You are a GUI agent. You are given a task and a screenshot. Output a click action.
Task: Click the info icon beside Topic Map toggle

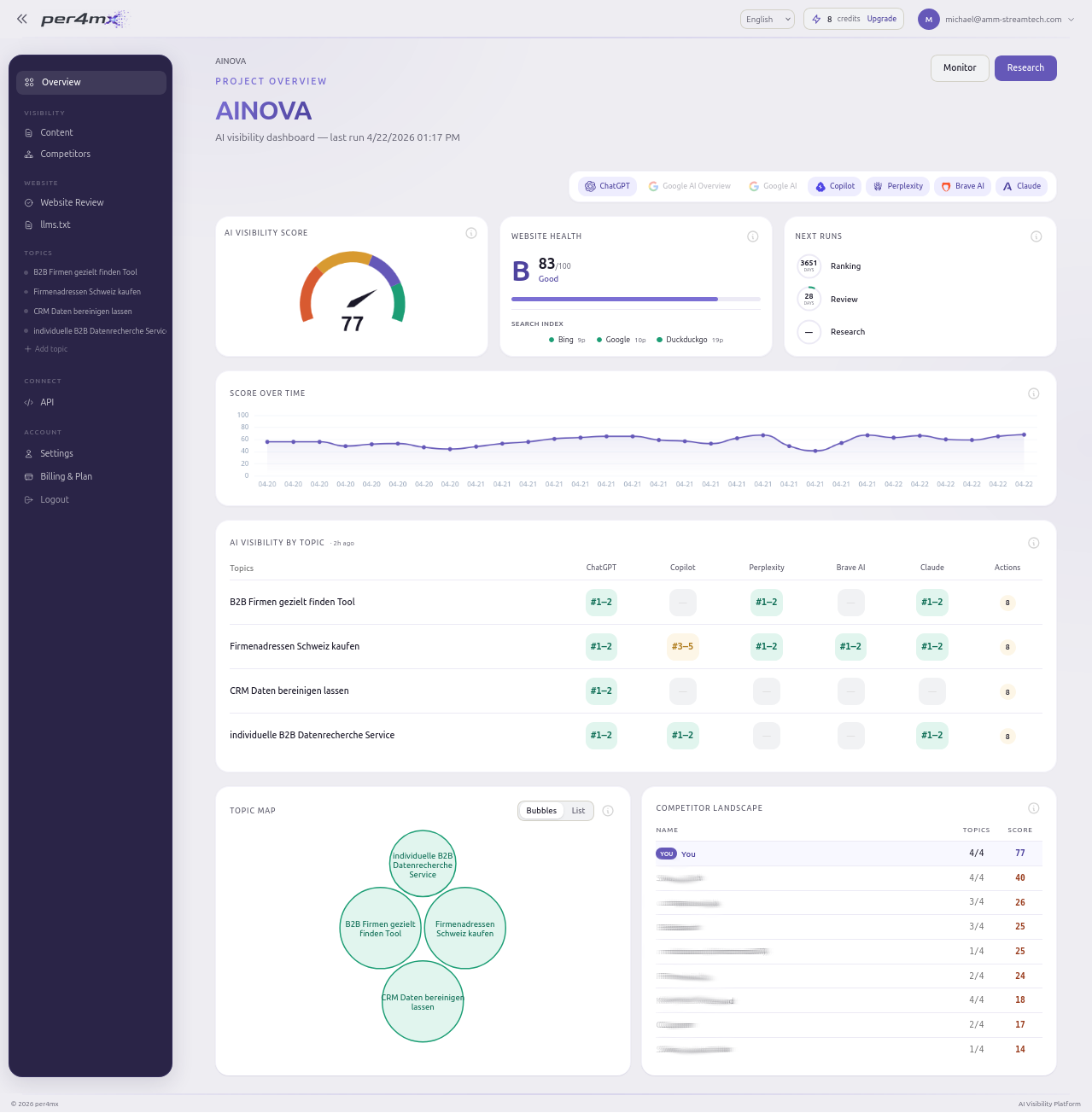608,811
